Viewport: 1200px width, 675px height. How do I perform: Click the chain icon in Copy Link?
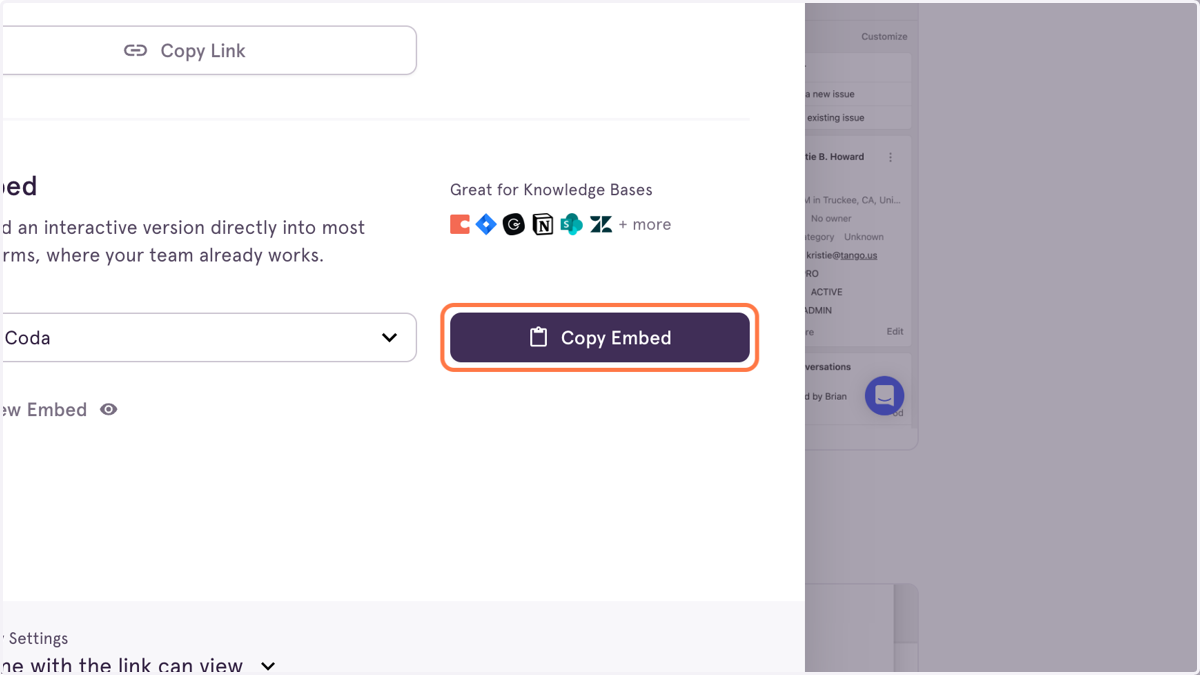(135, 50)
